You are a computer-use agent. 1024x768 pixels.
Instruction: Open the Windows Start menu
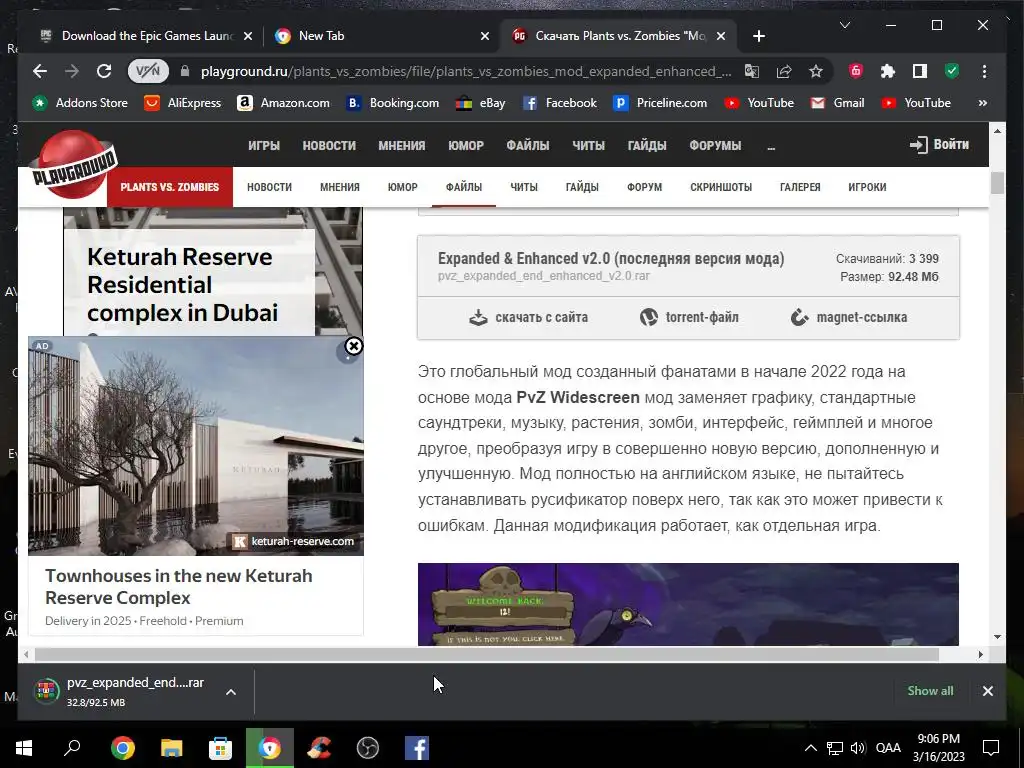tap(24, 748)
